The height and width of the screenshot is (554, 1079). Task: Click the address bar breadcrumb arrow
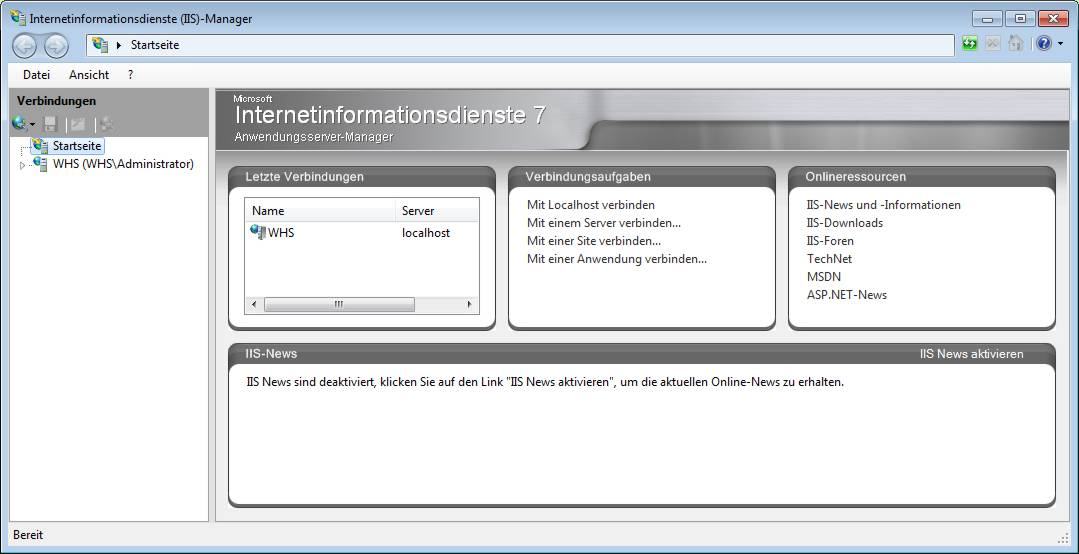point(118,45)
